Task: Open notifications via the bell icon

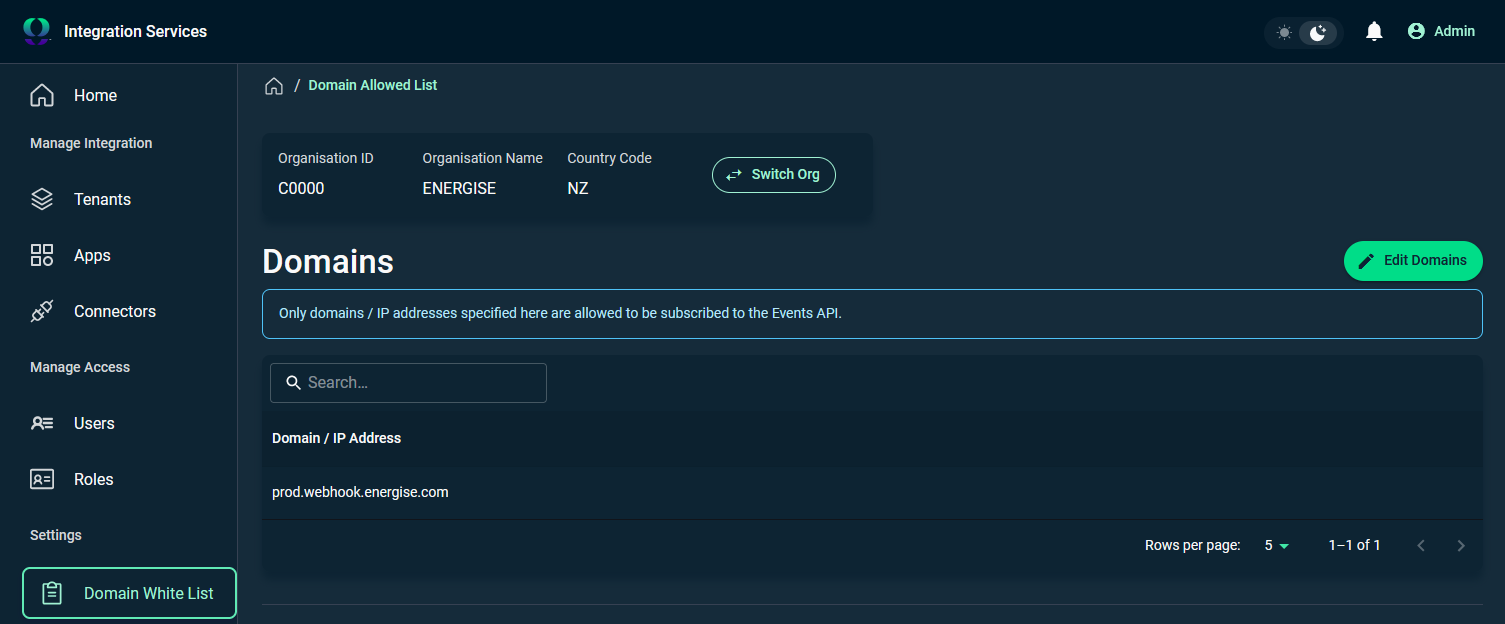Action: 1373,30
